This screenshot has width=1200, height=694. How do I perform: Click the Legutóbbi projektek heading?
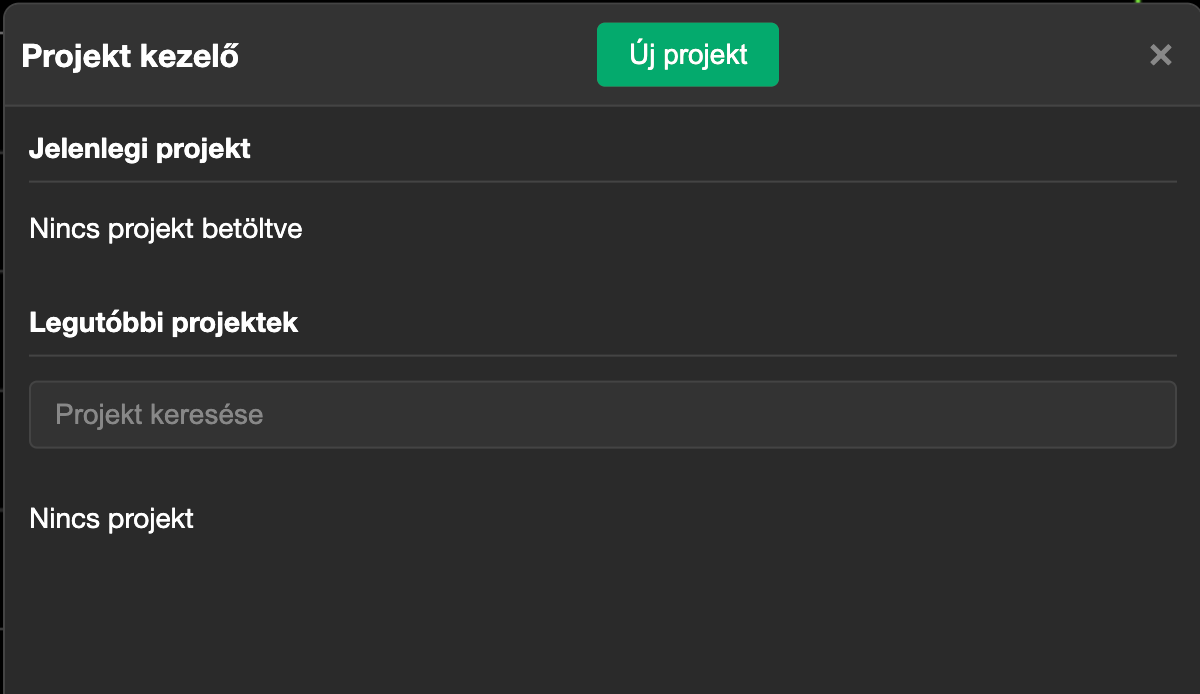click(163, 322)
